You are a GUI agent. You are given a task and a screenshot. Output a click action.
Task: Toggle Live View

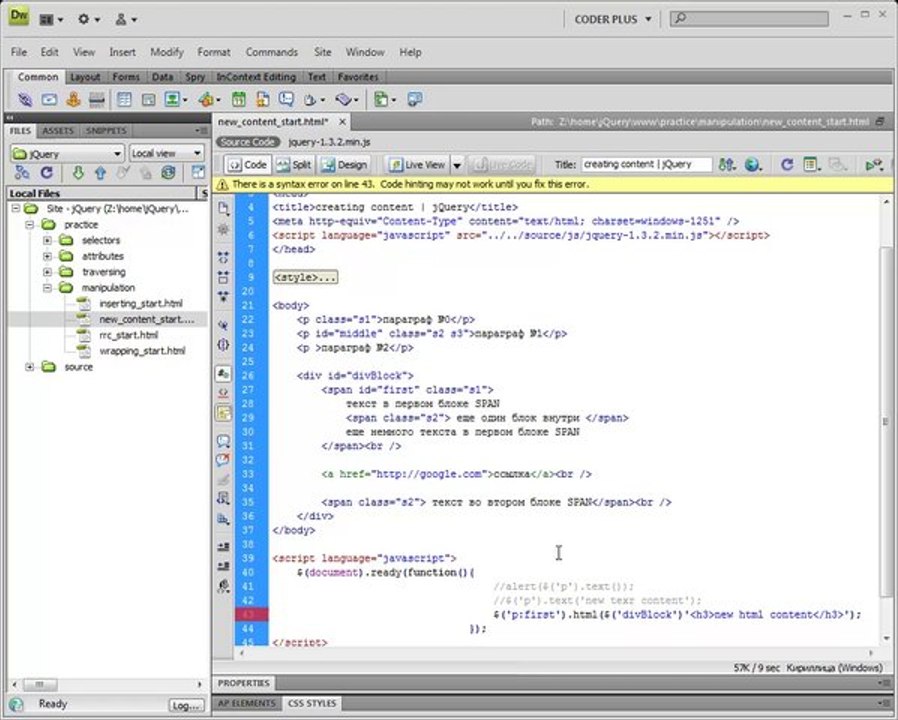click(x=418, y=165)
